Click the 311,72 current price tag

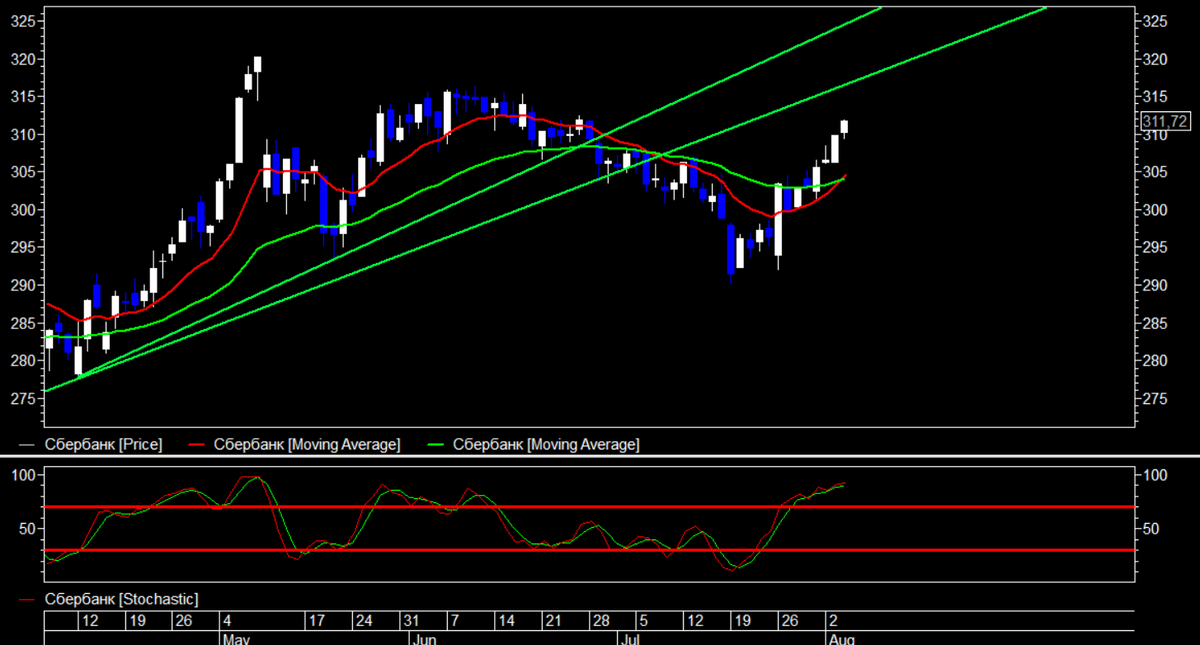[x=1165, y=121]
